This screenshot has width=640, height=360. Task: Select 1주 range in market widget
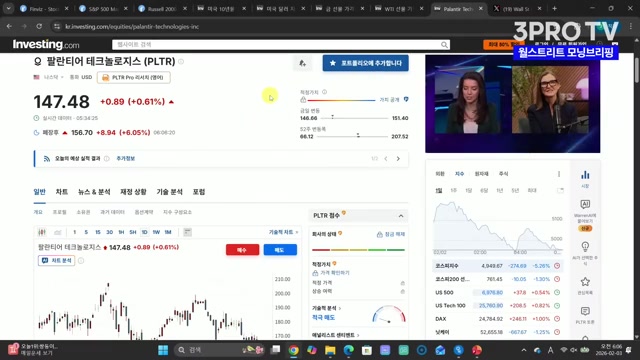click(453, 190)
